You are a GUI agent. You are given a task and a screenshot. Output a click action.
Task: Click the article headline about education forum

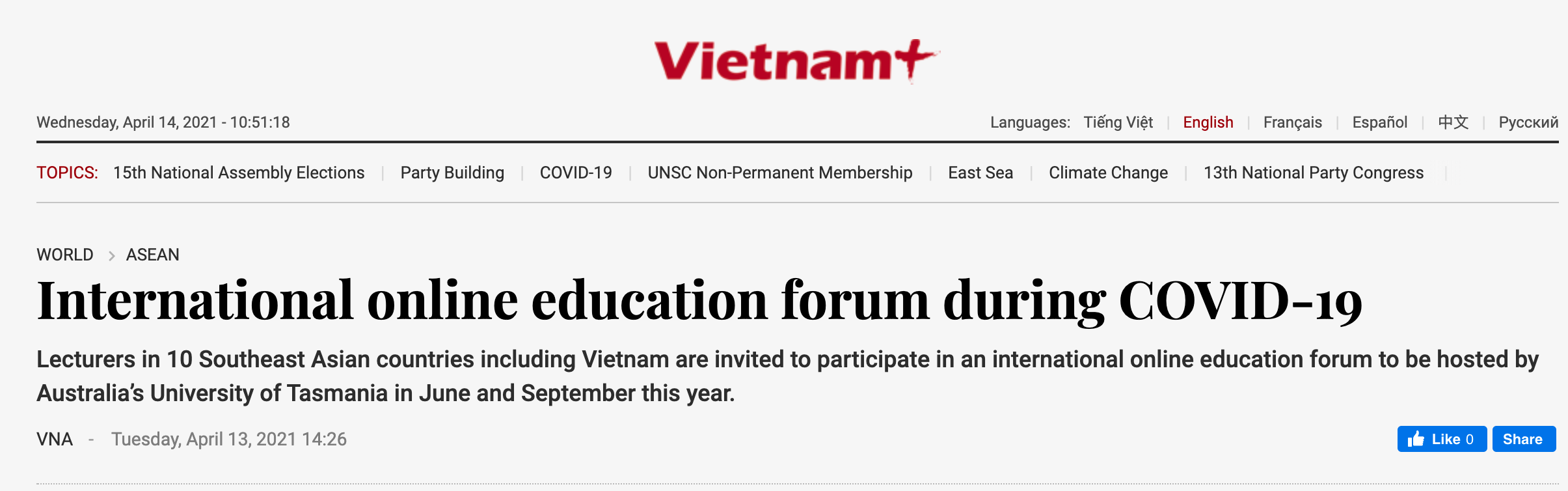pos(699,301)
